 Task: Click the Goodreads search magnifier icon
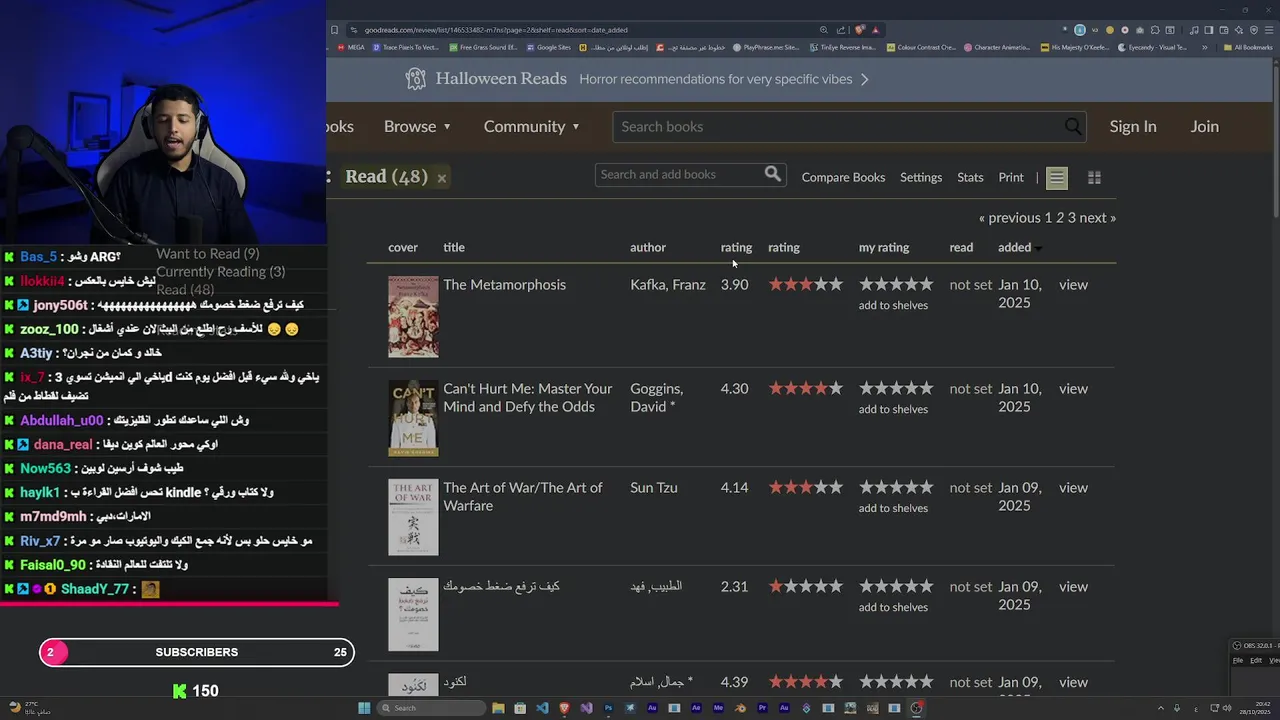[1073, 126]
